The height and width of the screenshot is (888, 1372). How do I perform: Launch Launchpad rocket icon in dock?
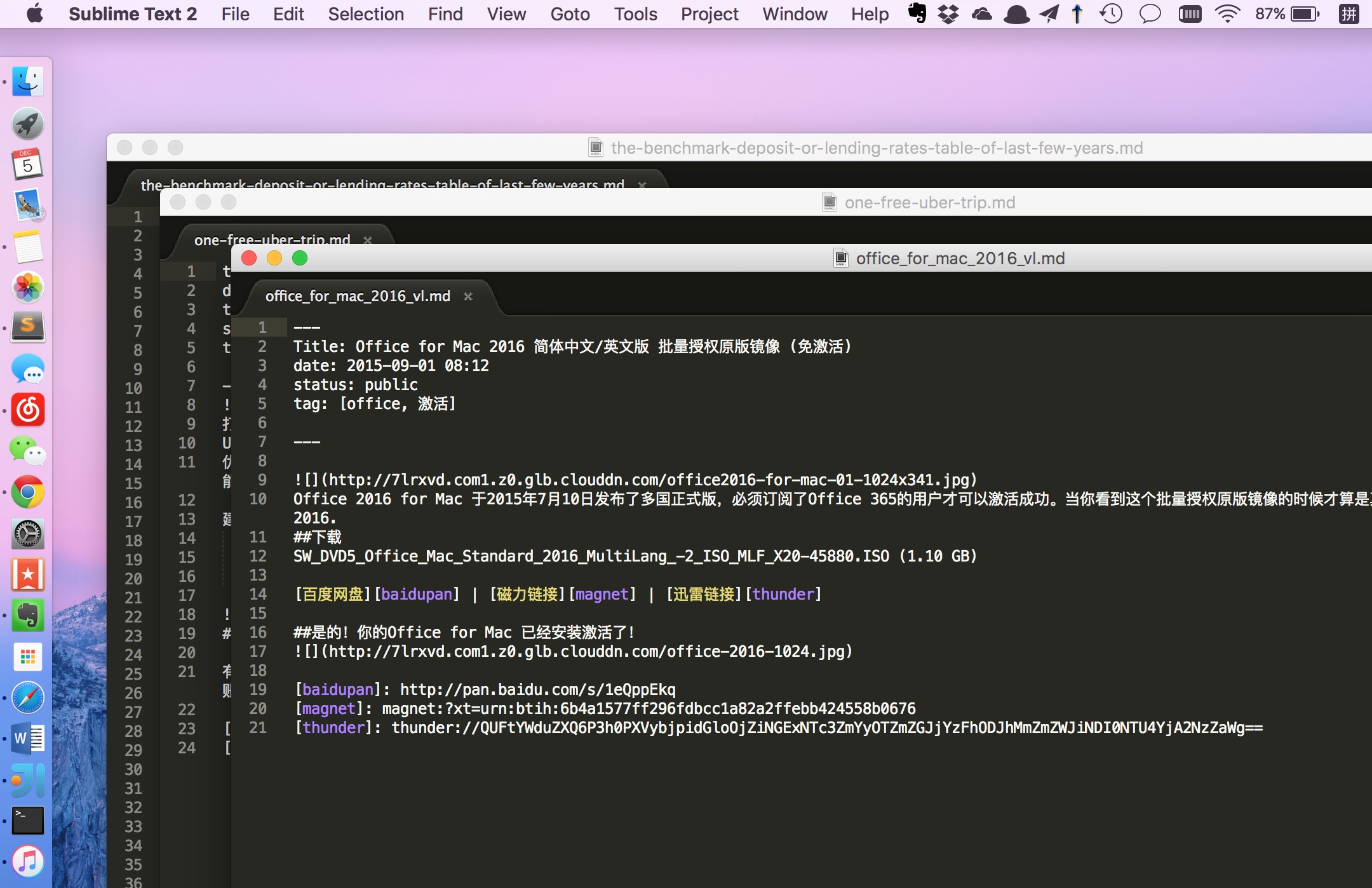click(28, 123)
